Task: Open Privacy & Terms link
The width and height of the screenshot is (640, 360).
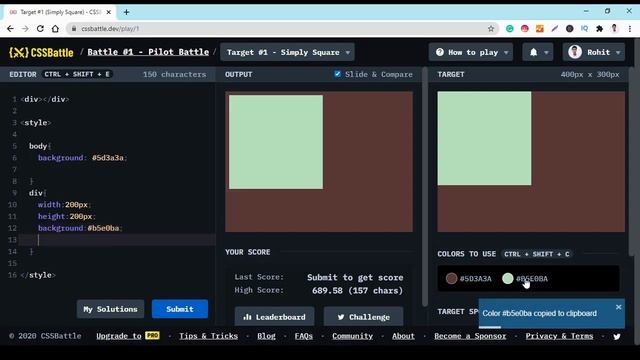Action: tap(559, 336)
